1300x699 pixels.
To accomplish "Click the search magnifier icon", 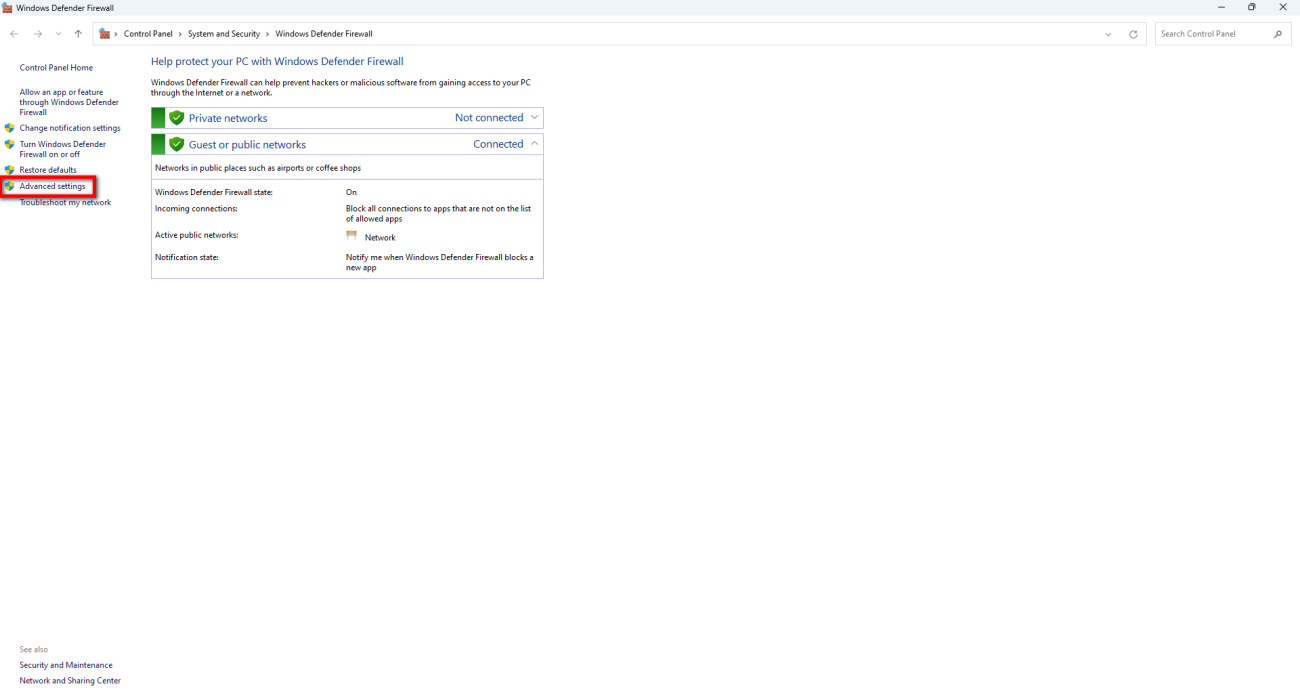I will pos(1278,34).
